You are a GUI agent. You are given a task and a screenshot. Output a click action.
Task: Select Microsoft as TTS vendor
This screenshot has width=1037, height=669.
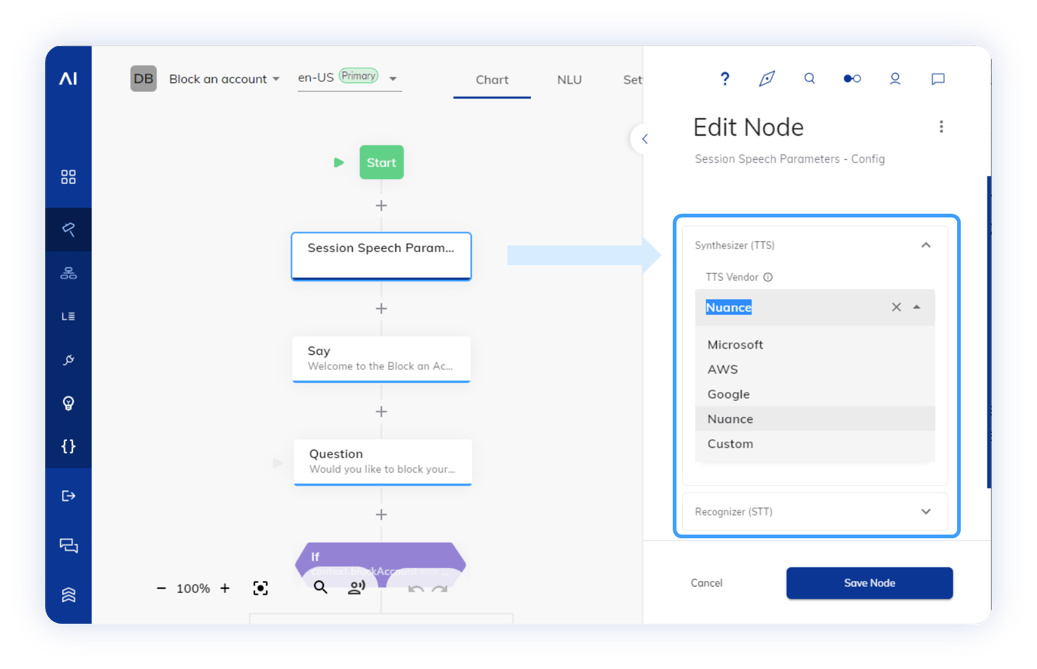815,344
